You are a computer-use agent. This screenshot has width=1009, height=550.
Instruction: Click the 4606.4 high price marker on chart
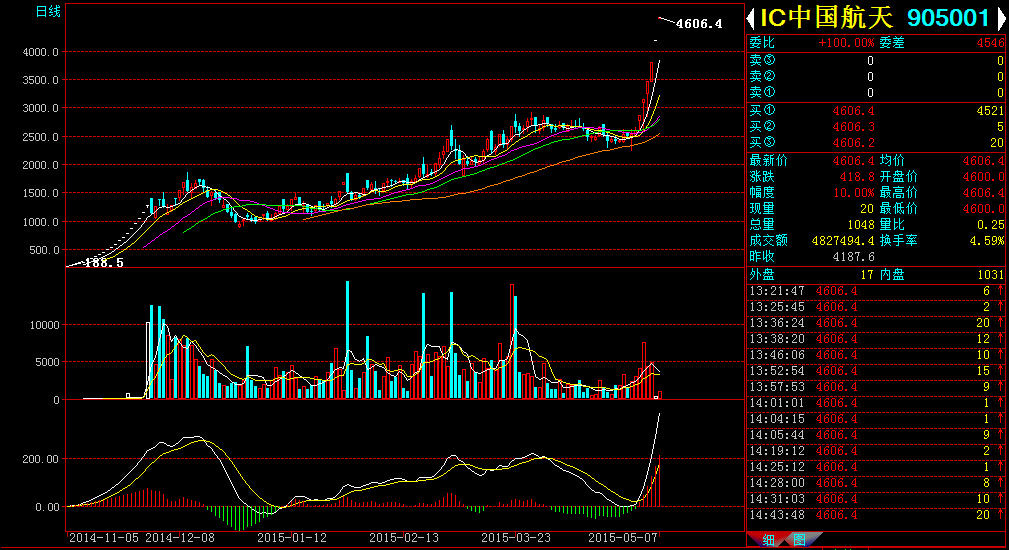(699, 24)
